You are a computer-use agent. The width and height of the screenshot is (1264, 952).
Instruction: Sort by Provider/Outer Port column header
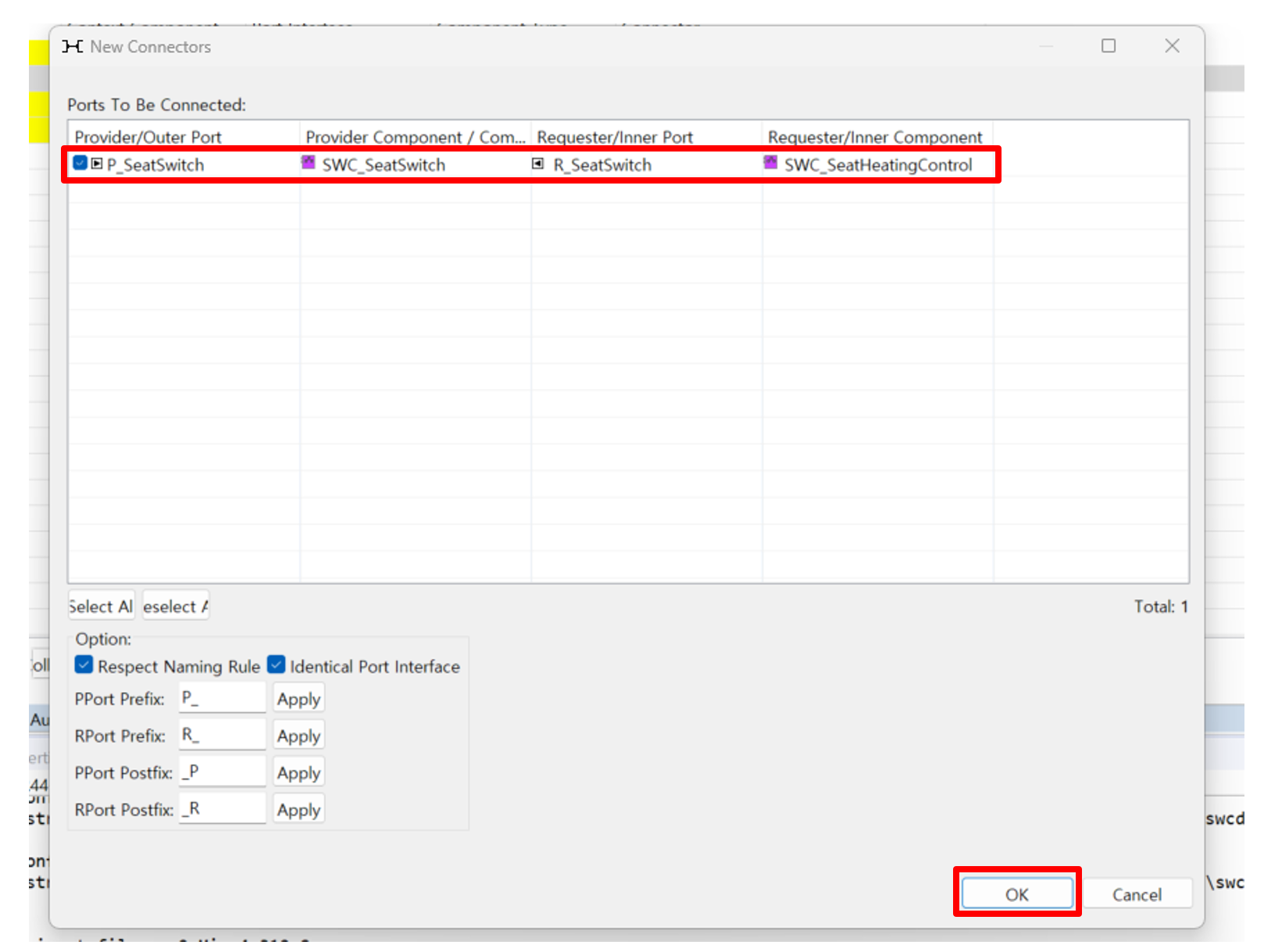pos(148,137)
